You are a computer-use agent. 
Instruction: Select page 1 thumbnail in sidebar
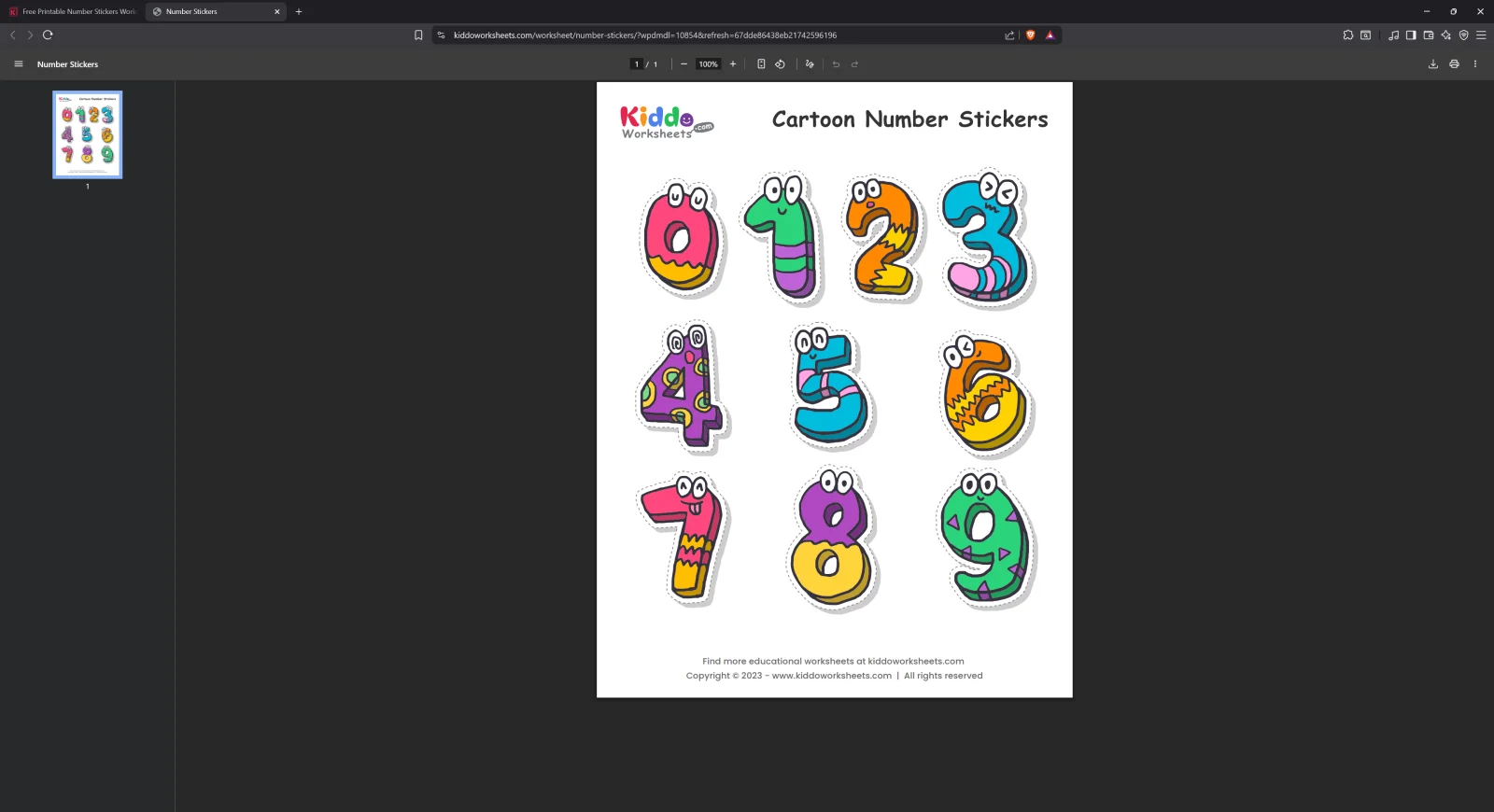coord(88,134)
